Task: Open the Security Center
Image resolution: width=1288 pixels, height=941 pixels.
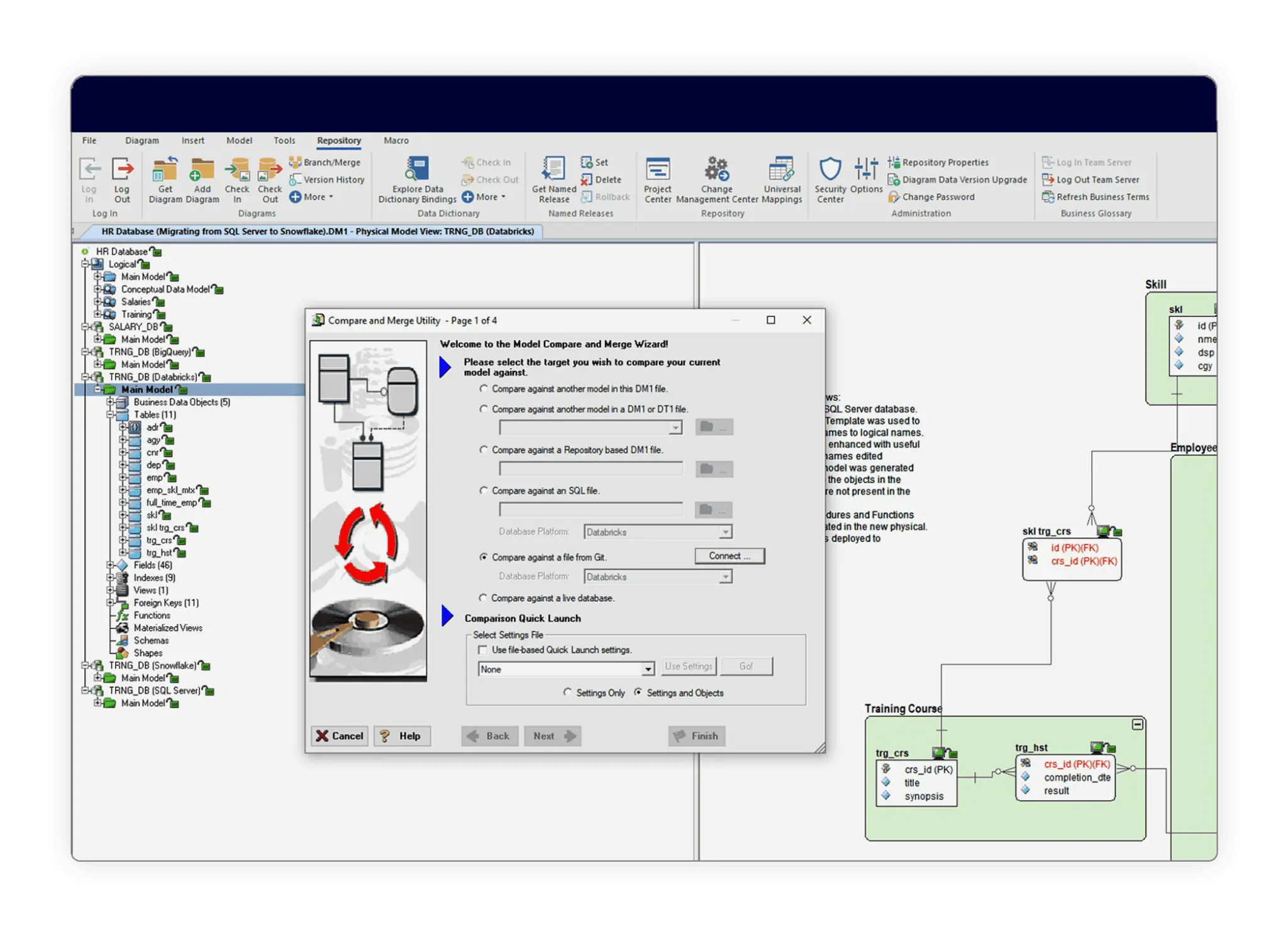Action: pos(830,180)
